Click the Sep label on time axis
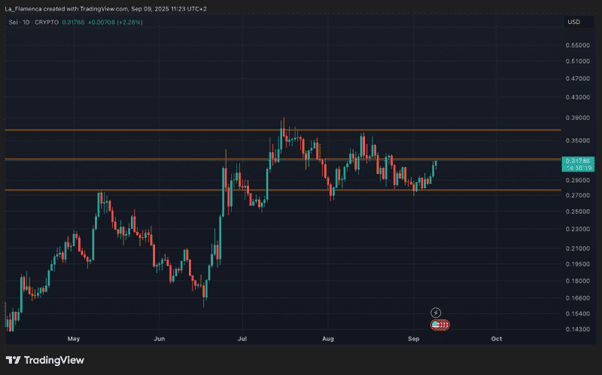Image resolution: width=602 pixels, height=375 pixels. pyautogui.click(x=413, y=339)
